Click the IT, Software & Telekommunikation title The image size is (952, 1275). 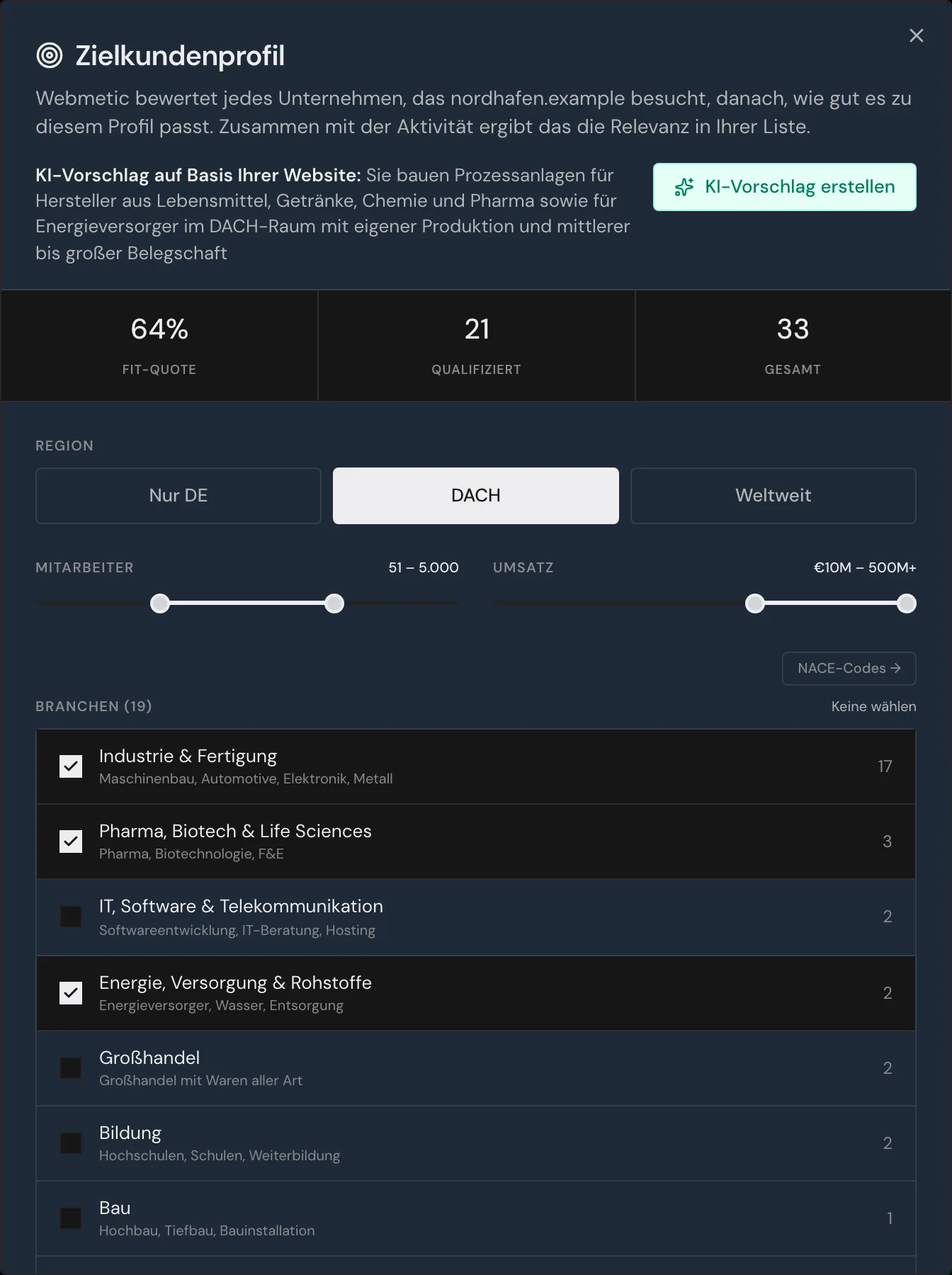(x=241, y=906)
